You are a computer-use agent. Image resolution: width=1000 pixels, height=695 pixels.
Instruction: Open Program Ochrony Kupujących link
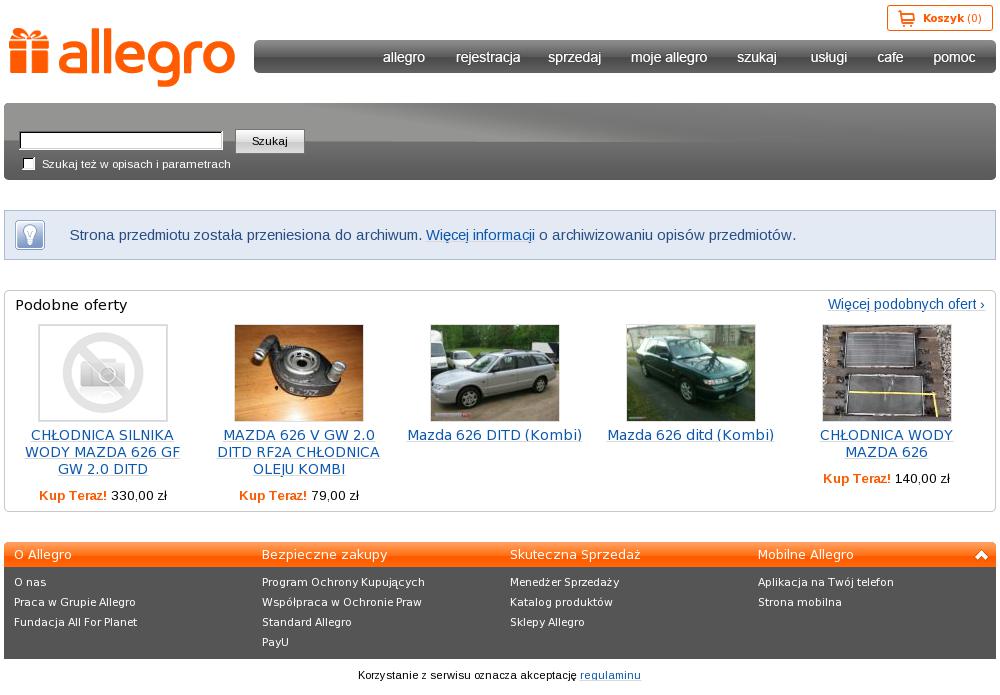[343, 582]
